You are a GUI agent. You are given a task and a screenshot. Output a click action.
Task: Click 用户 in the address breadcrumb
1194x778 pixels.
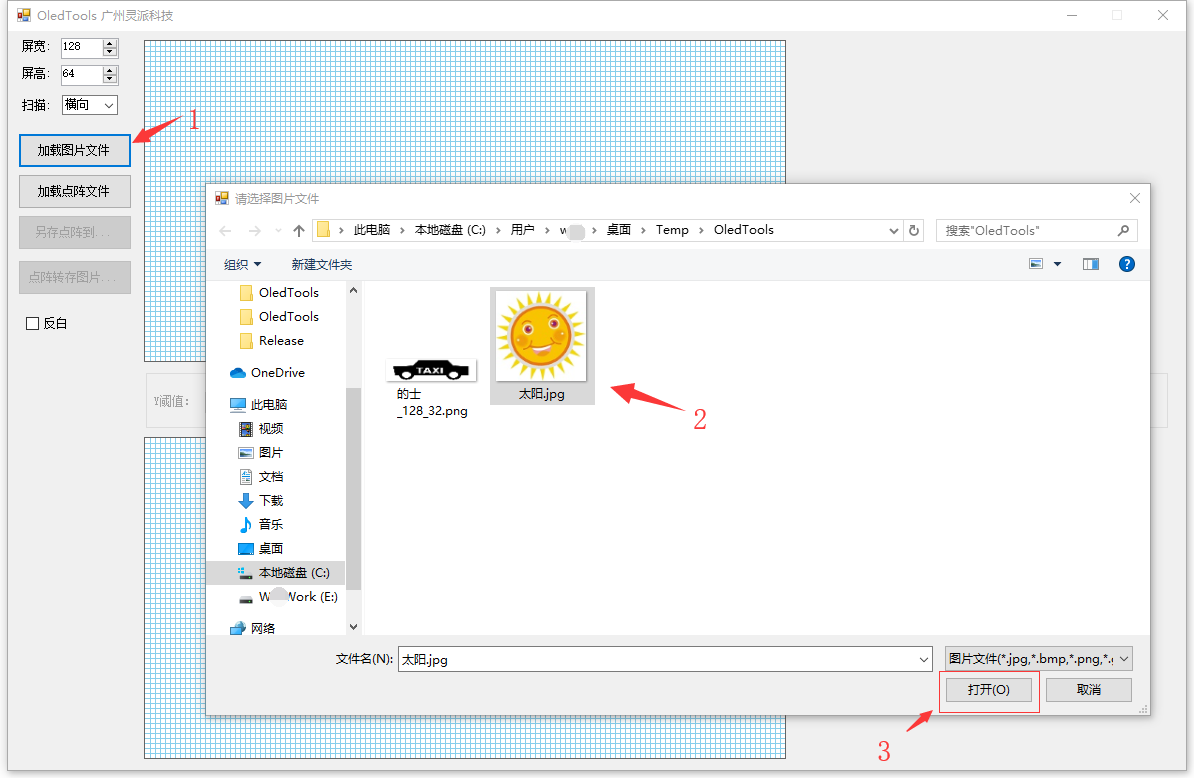tap(522, 230)
